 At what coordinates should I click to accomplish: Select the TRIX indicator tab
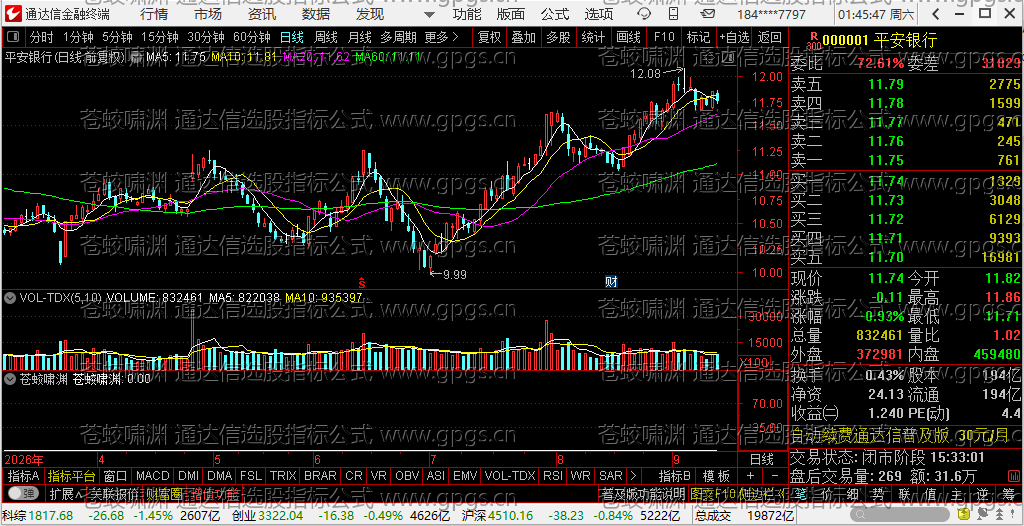click(283, 476)
